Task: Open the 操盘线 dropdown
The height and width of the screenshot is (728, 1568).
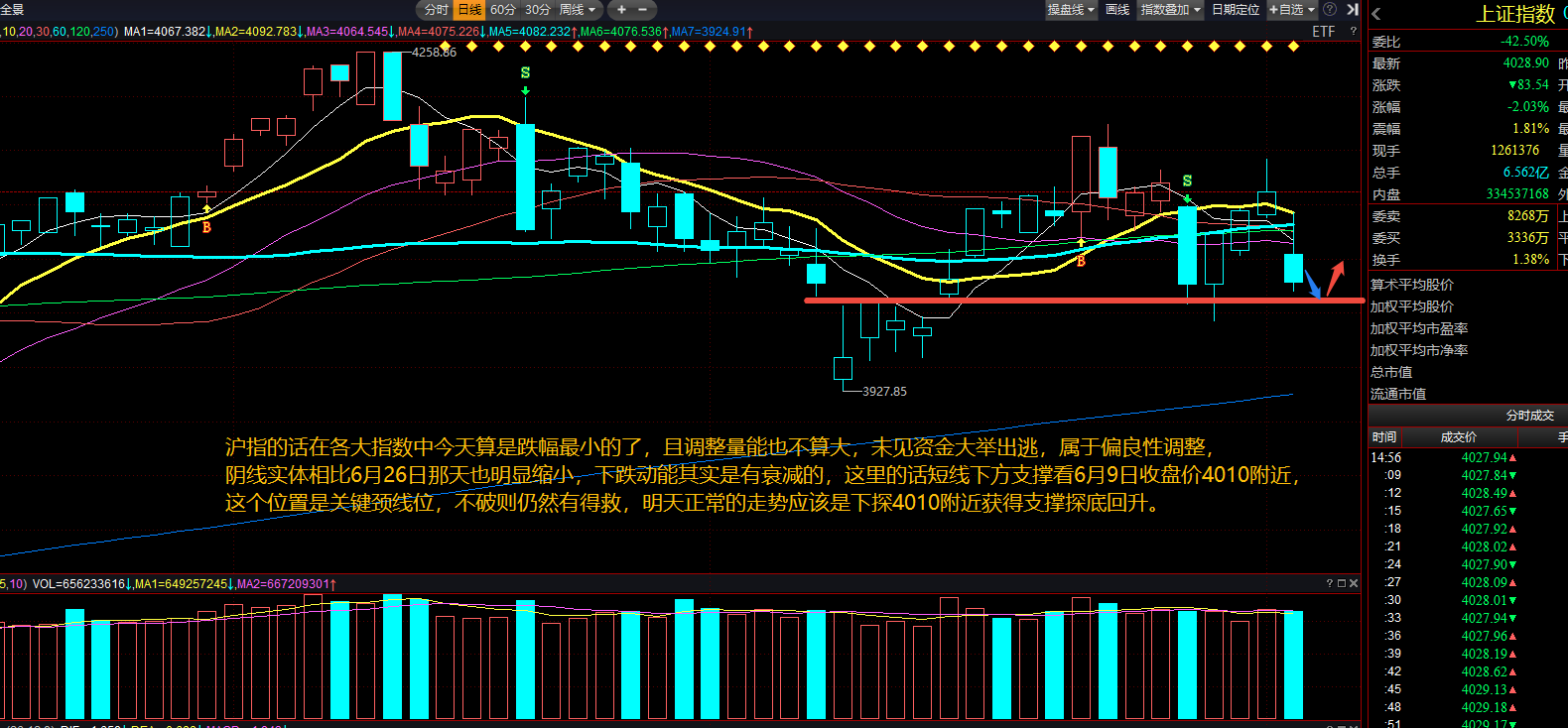Action: 1071,10
